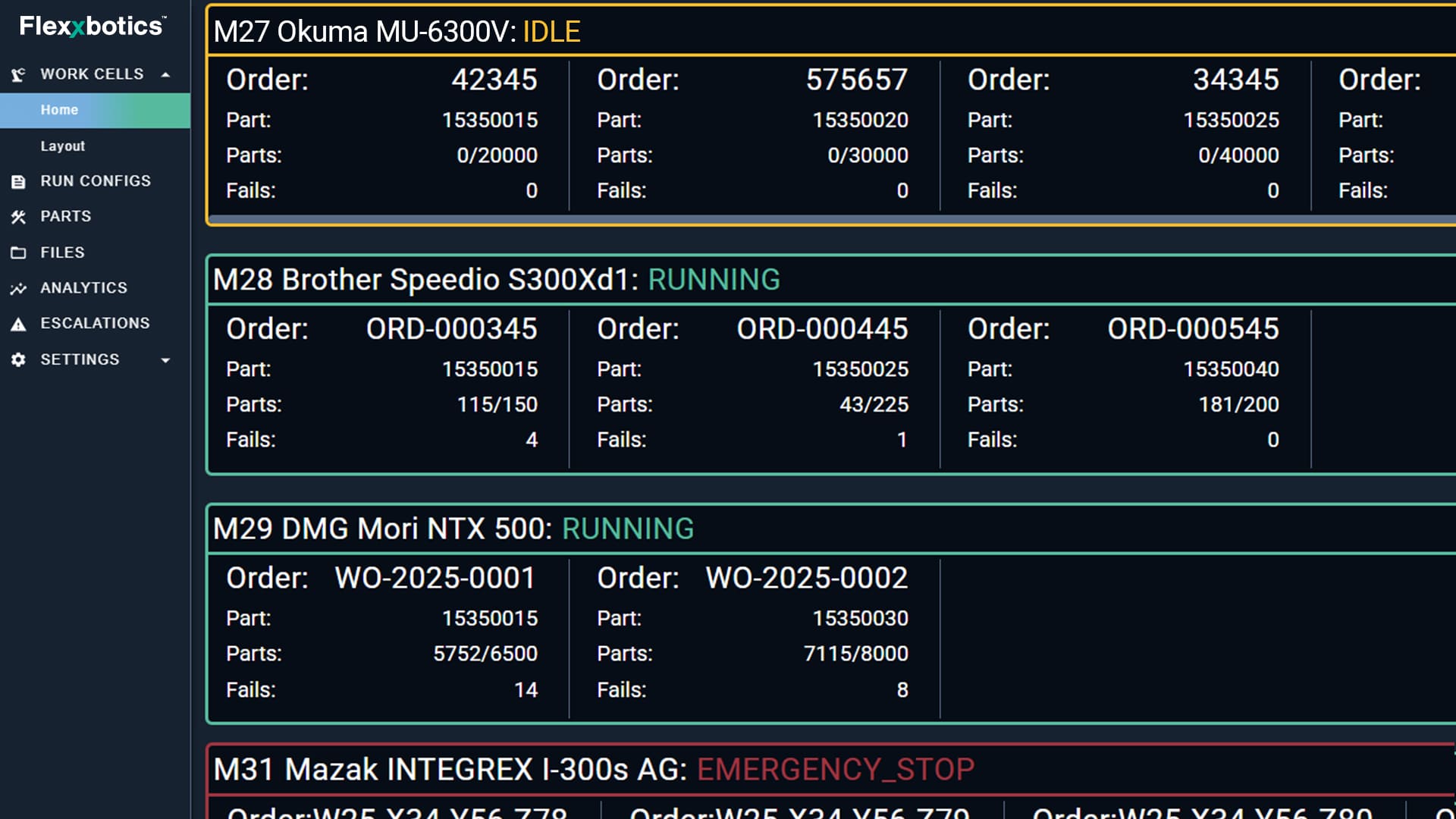Image resolution: width=1456 pixels, height=819 pixels.
Task: Click parts count 43/225
Action: (874, 405)
